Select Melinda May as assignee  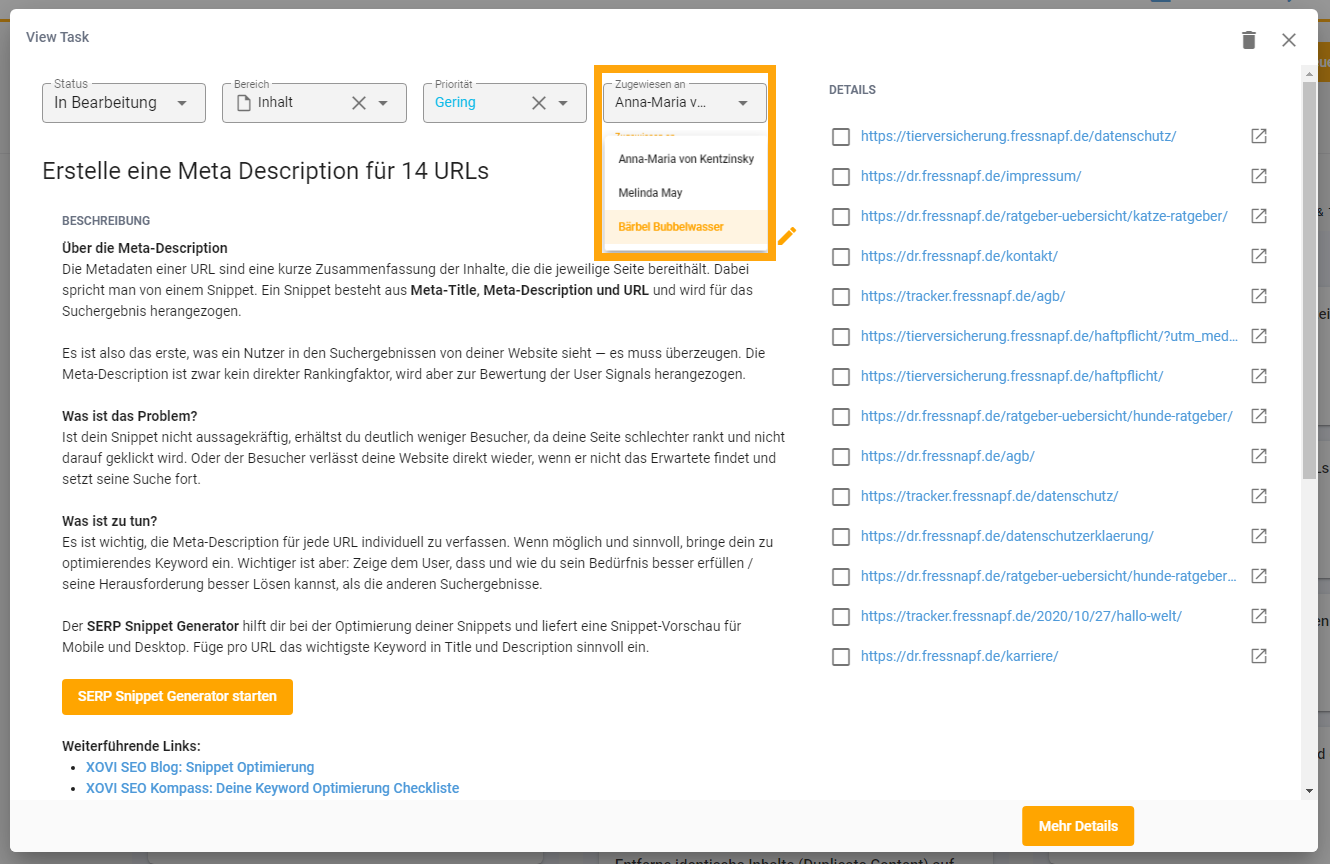tap(686, 193)
